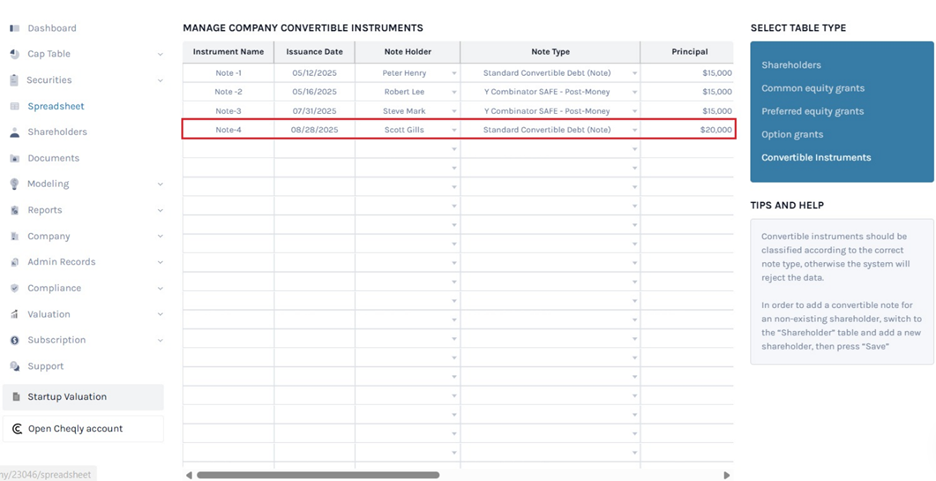Click the Shareholders person icon

click(15, 132)
